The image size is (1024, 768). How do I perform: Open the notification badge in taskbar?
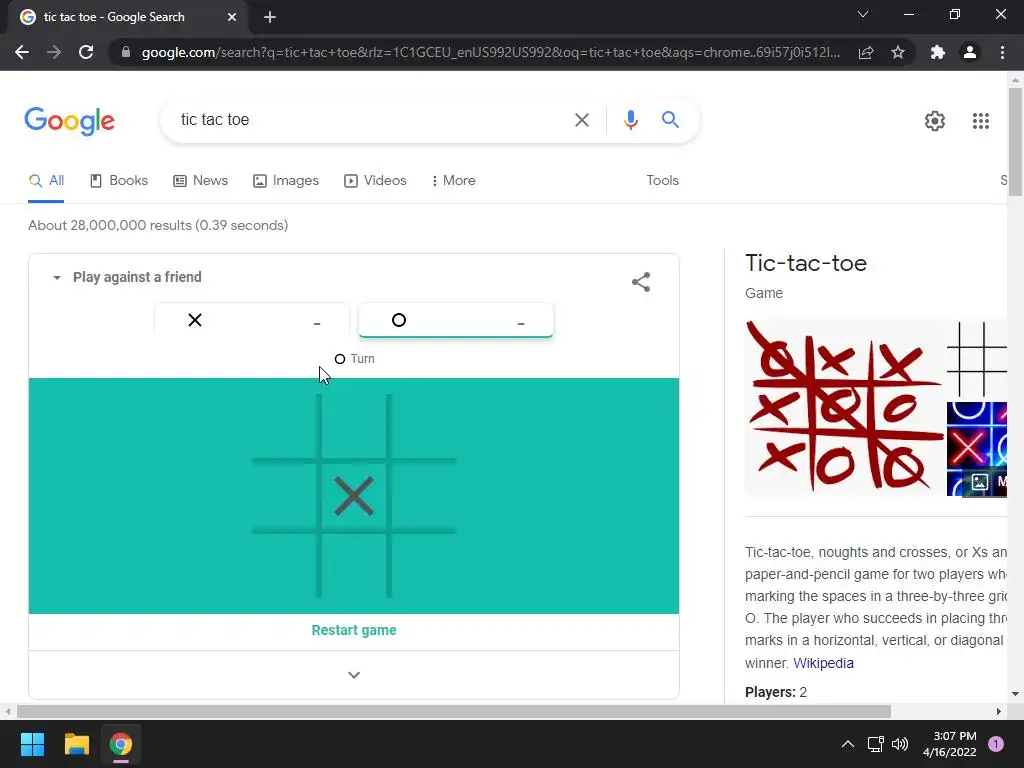click(x=995, y=744)
